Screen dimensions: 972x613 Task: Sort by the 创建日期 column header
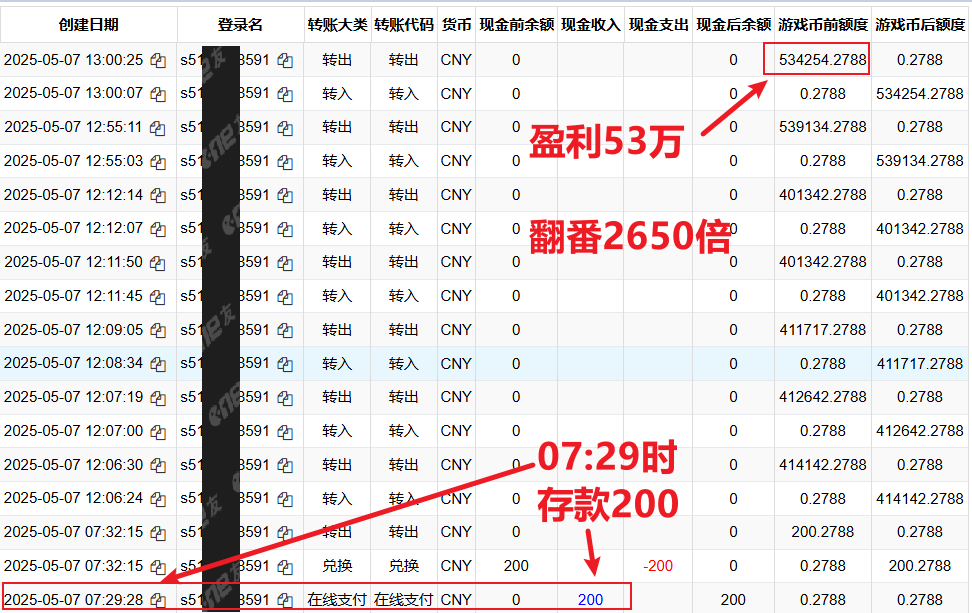(x=88, y=25)
